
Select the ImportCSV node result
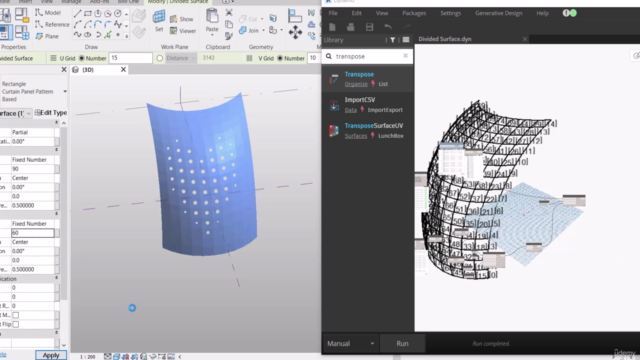pyautogui.click(x=367, y=104)
